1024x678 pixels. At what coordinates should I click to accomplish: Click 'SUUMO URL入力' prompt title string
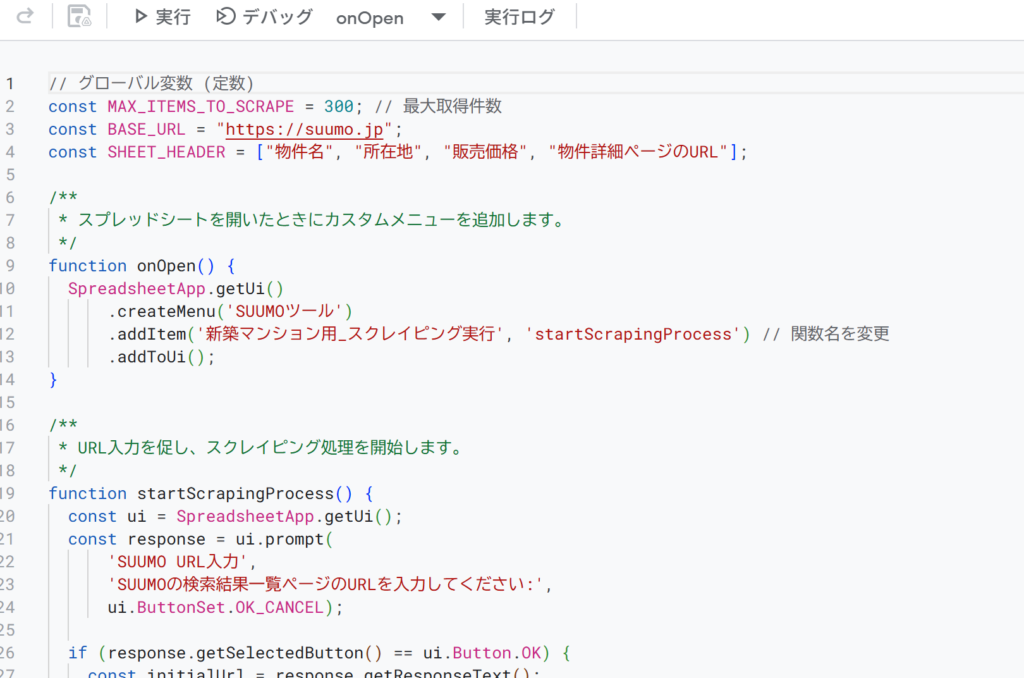tap(178, 562)
